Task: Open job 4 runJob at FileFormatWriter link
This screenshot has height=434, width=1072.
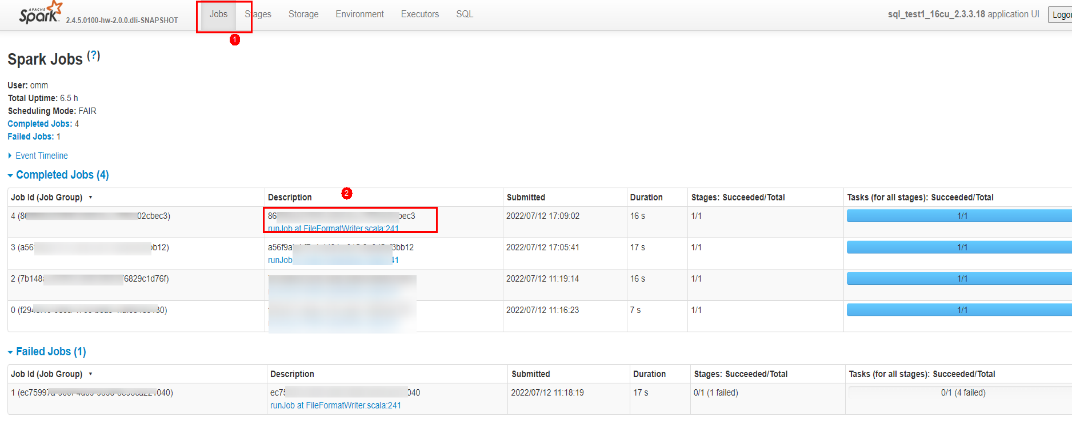Action: click(x=333, y=228)
